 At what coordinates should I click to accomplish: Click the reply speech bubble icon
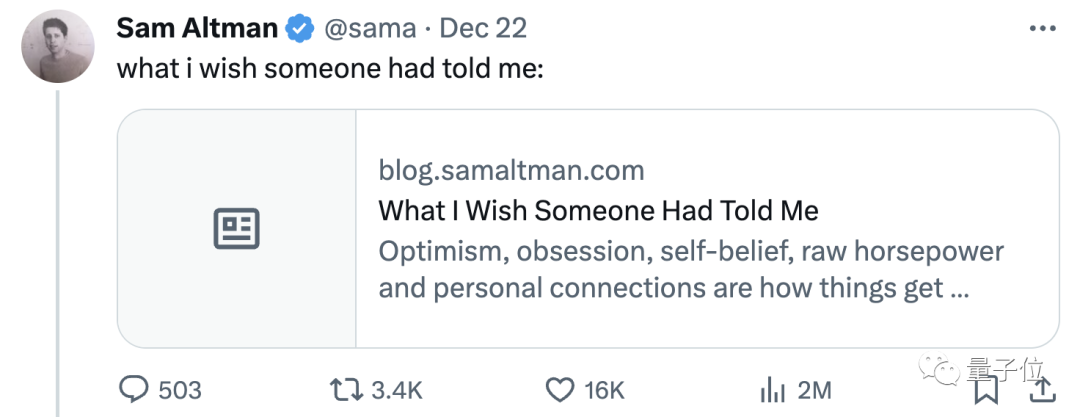(134, 389)
